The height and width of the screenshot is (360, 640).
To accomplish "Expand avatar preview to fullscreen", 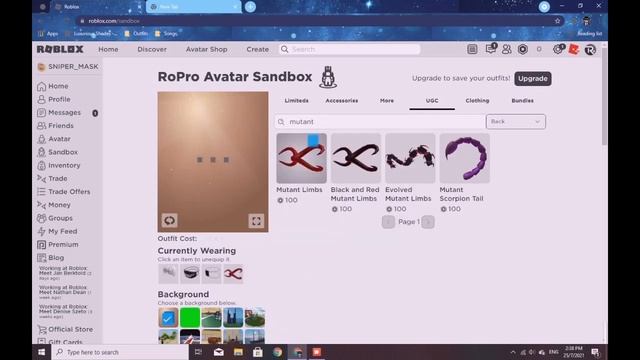I will [256, 221].
